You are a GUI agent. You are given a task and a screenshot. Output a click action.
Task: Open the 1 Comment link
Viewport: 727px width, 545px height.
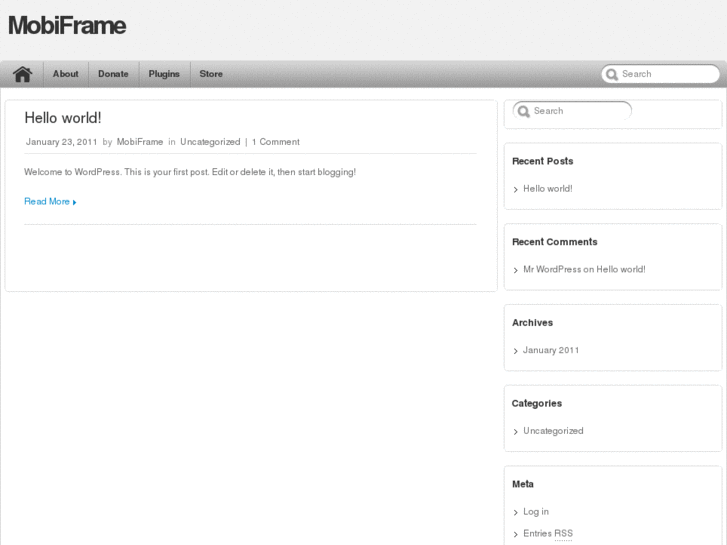(x=276, y=142)
